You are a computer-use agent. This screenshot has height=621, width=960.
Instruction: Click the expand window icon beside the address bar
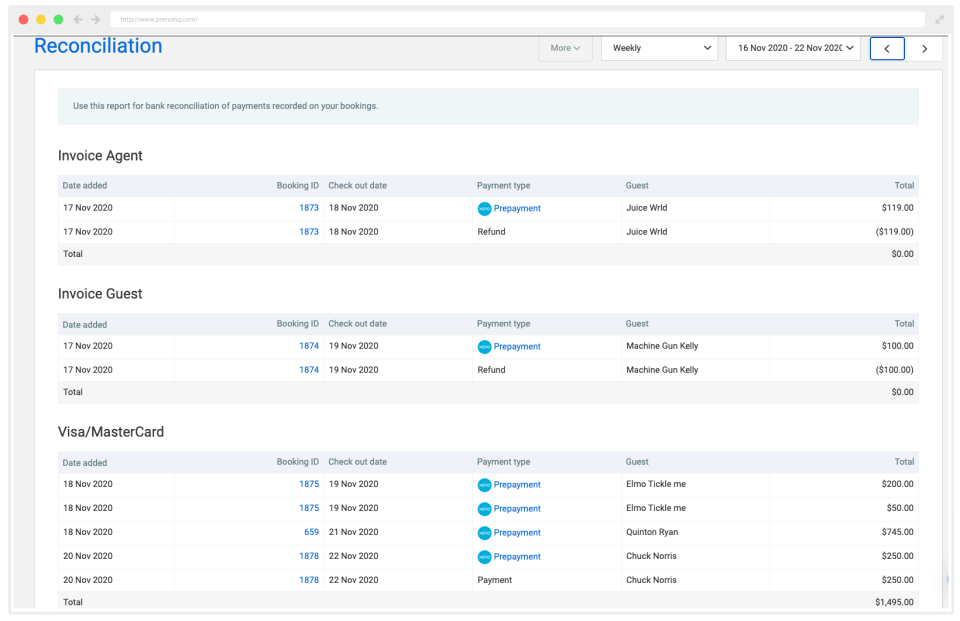[939, 20]
